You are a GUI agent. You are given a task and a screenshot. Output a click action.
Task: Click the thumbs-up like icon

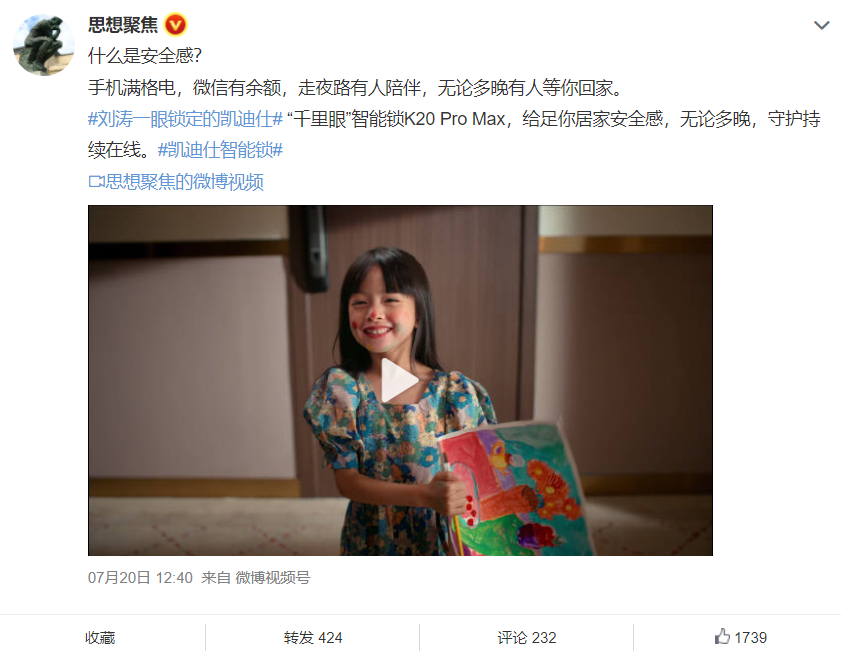click(722, 637)
